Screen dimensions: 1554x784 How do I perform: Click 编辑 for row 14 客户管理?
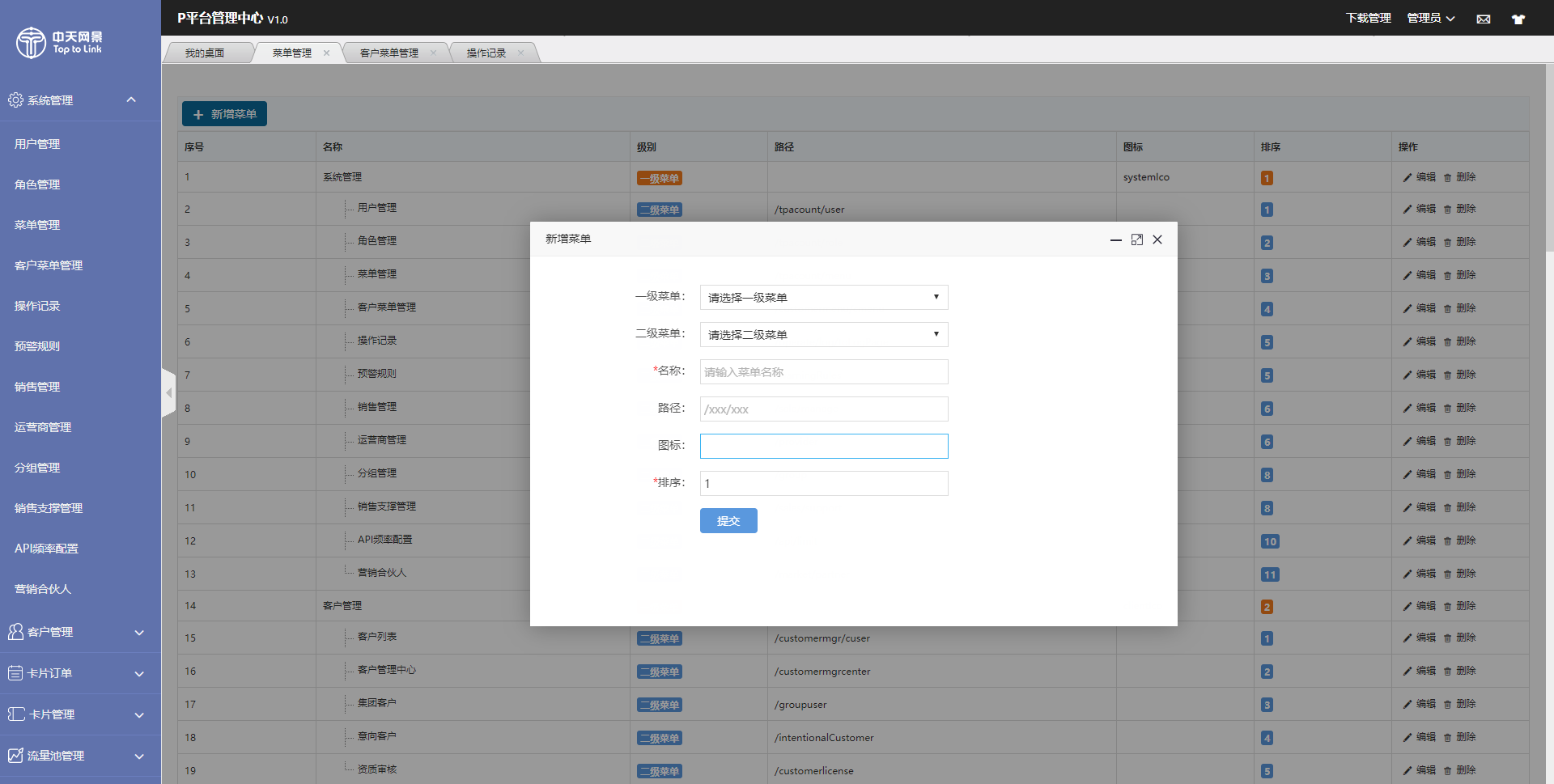tap(1420, 606)
